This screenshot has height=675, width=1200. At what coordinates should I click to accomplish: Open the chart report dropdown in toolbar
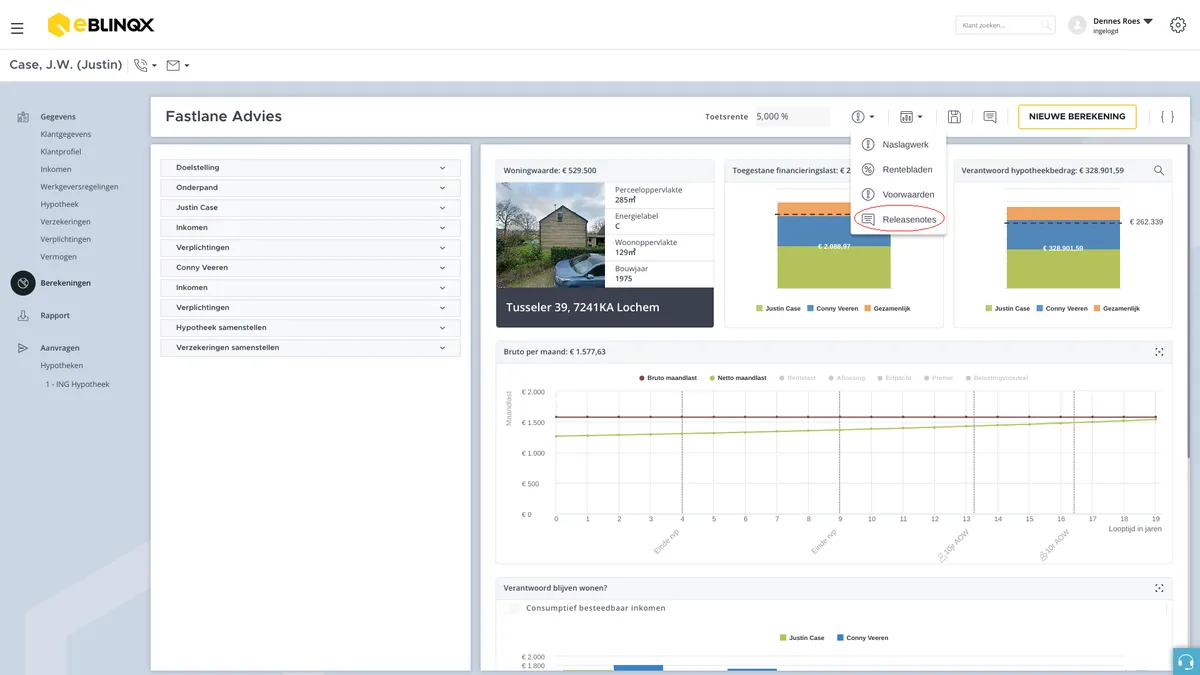point(911,117)
